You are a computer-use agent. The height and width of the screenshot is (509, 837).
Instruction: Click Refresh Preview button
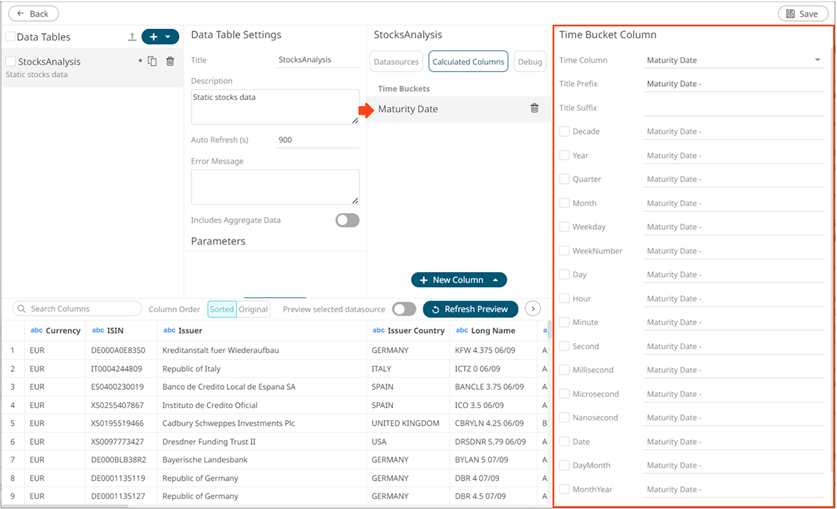pyautogui.click(x=470, y=309)
